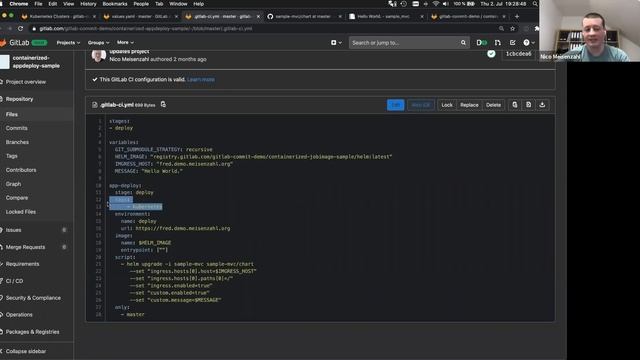The width and height of the screenshot is (640, 360).
Task: Click commit SHA 1cbcdea6
Action: click(518, 54)
